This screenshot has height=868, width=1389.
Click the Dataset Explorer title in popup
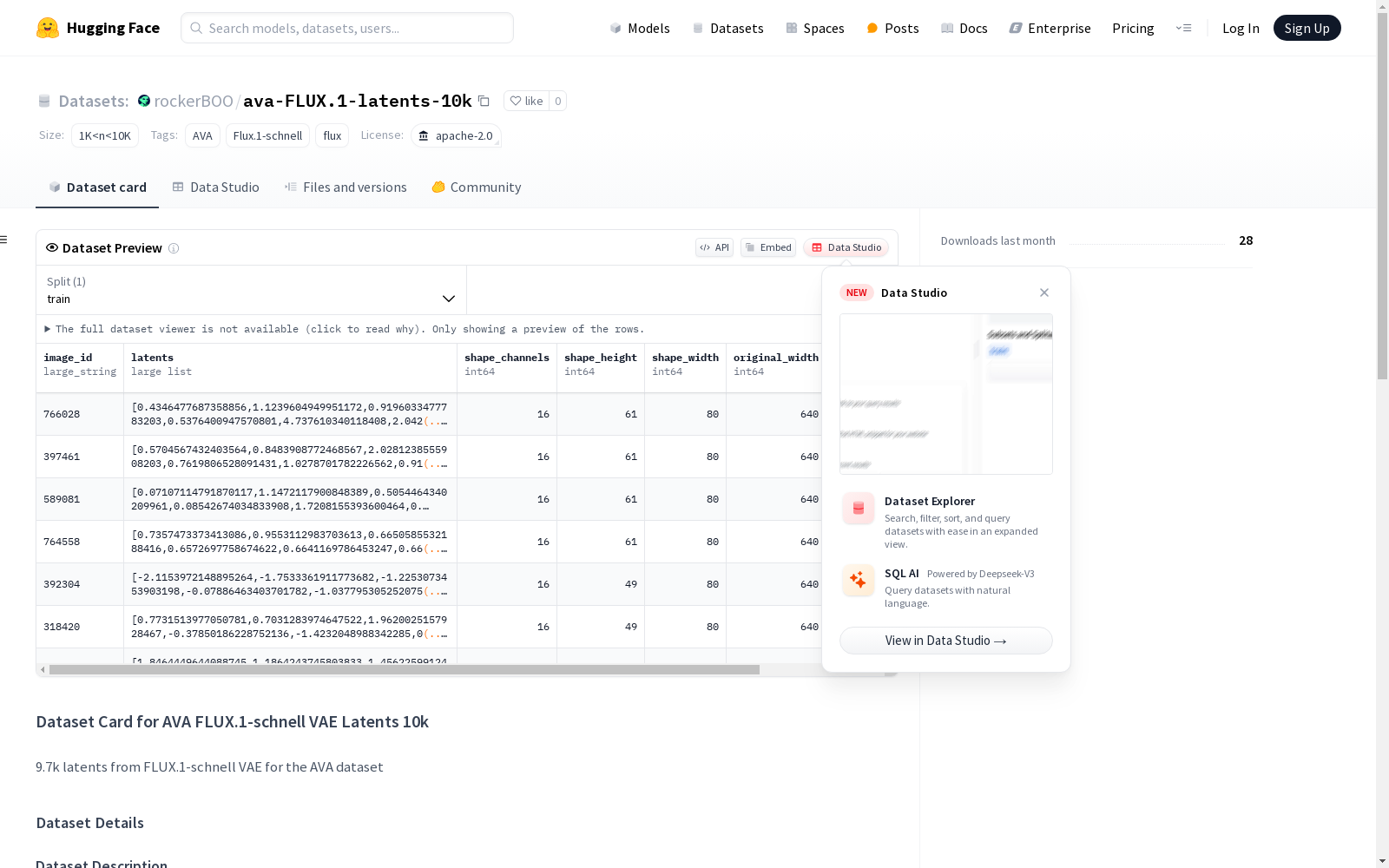pyautogui.click(x=930, y=501)
